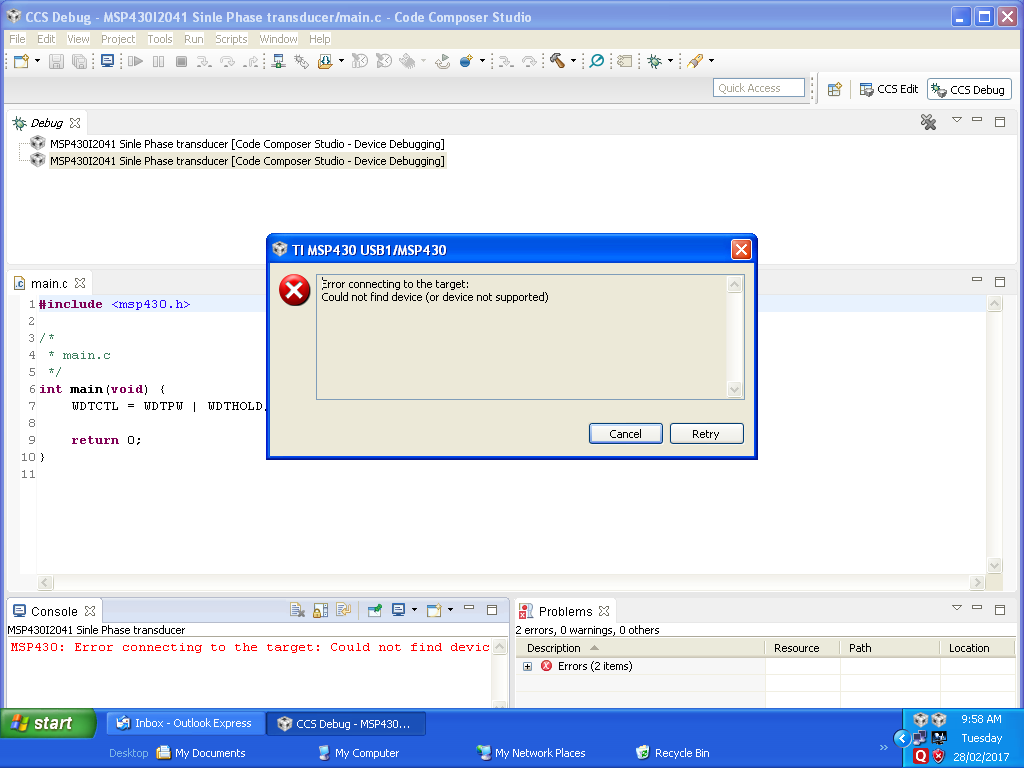Screen dimensions: 1024x768
Task: Click the flashlight Search toolbar icon
Action: (695, 61)
